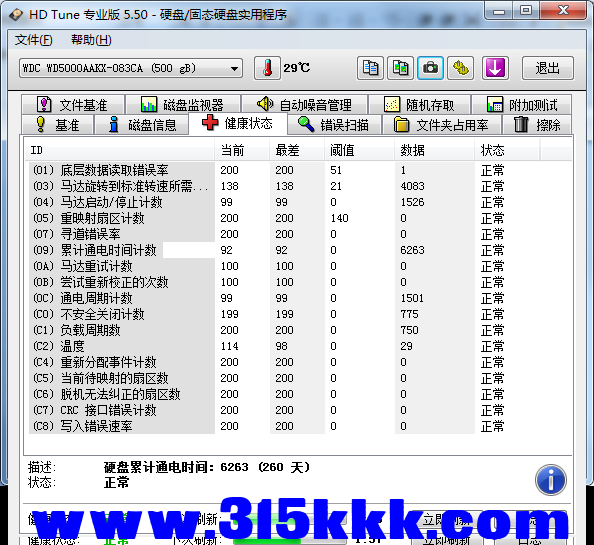Go to the 自动噪音管理 tab
594x545 pixels.
305,104
